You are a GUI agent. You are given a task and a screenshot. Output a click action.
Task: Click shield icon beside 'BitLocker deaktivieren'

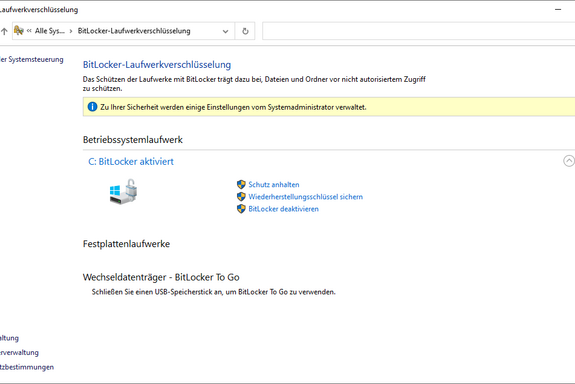coord(241,209)
